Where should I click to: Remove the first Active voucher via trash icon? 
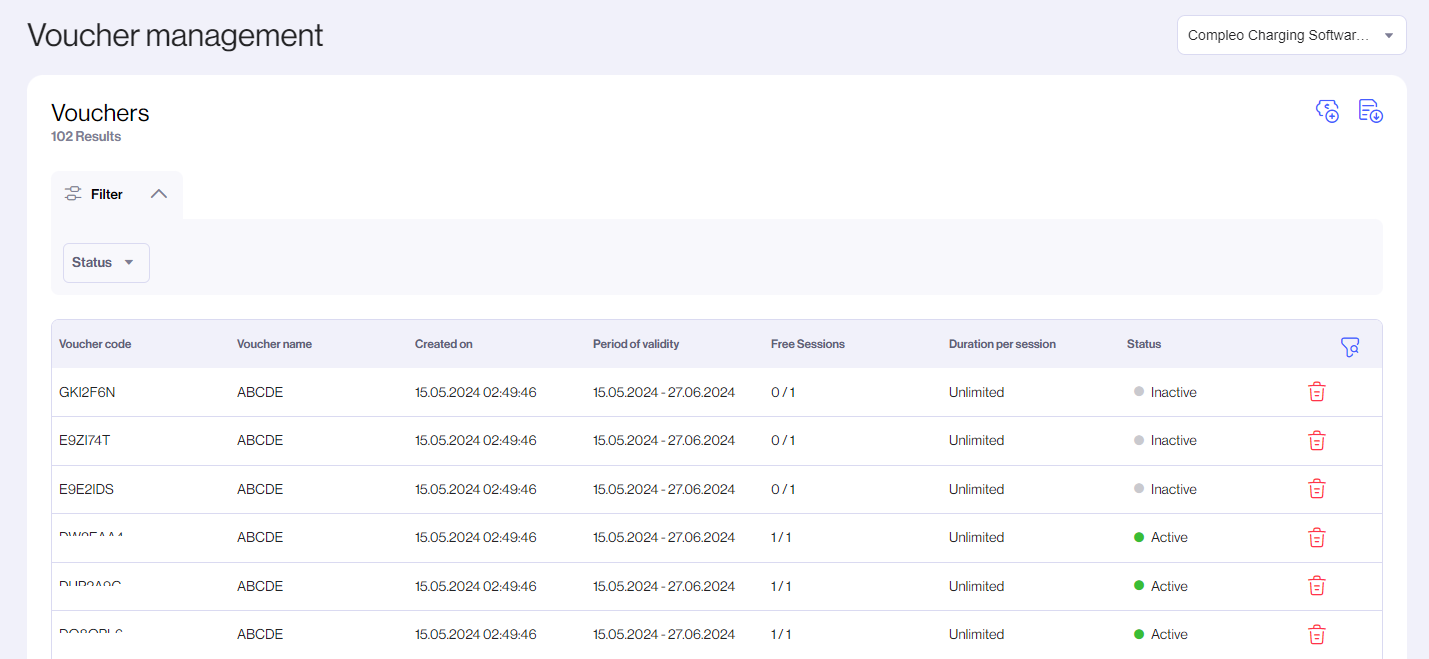click(1316, 537)
